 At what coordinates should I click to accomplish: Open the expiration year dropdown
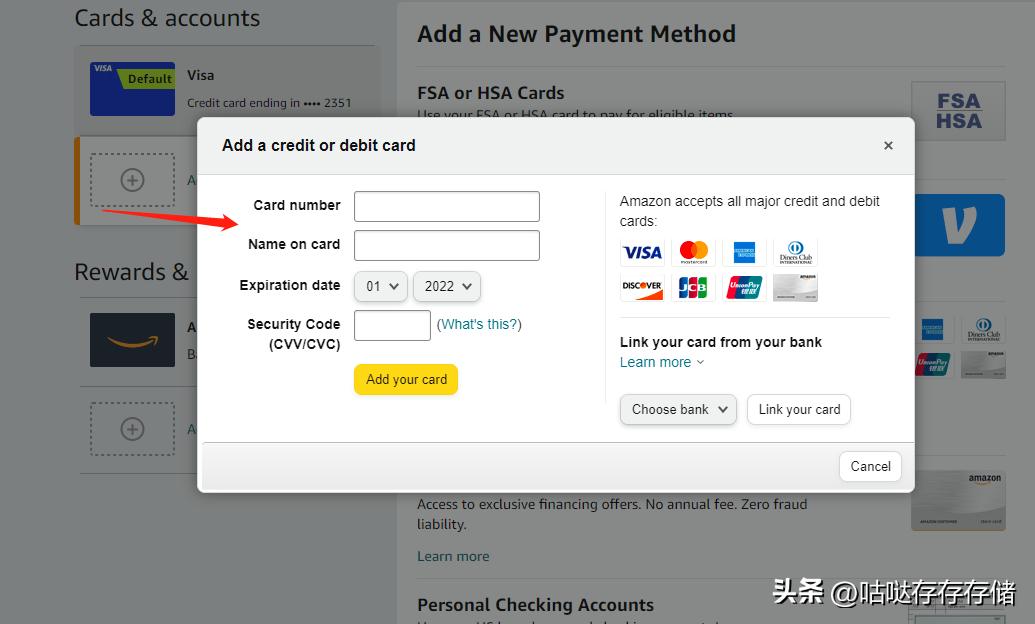click(446, 286)
